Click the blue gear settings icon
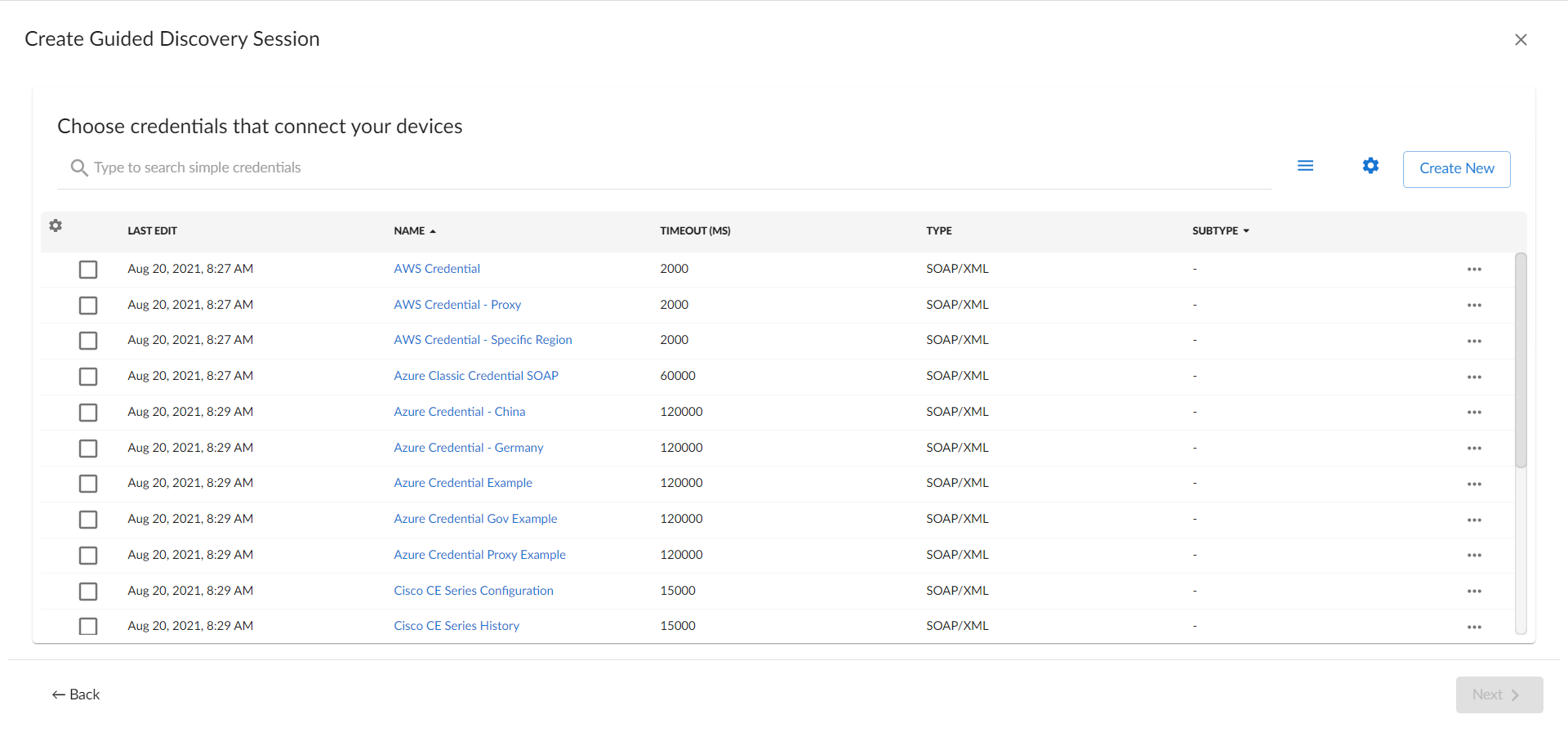The height and width of the screenshot is (737, 1568). pyautogui.click(x=1370, y=166)
